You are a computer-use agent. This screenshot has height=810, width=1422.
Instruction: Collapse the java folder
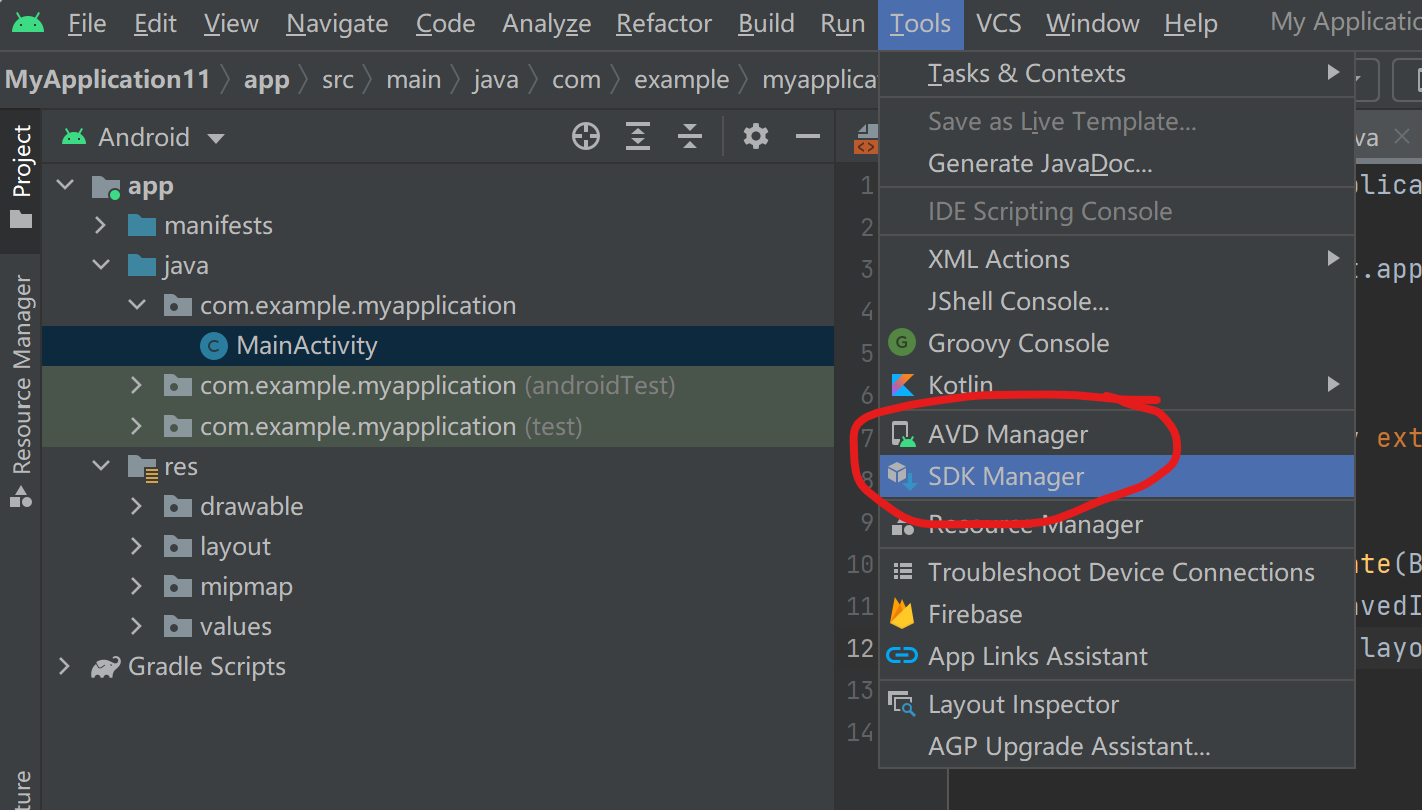click(x=101, y=266)
